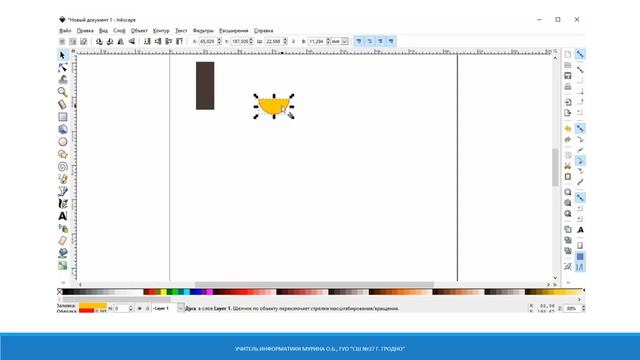
Task: Open the Файл menu
Action: click(x=65, y=31)
